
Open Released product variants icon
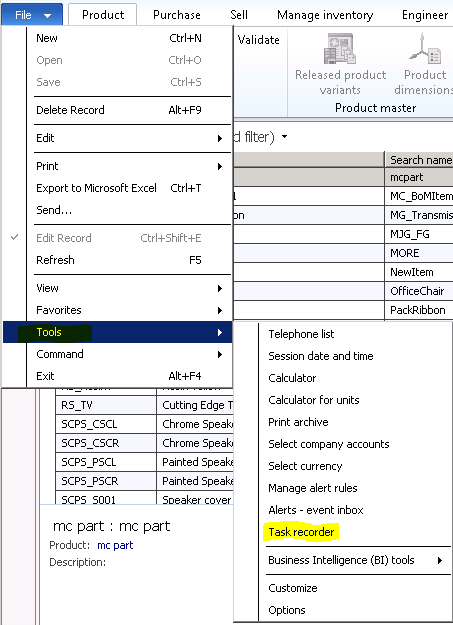coord(340,49)
